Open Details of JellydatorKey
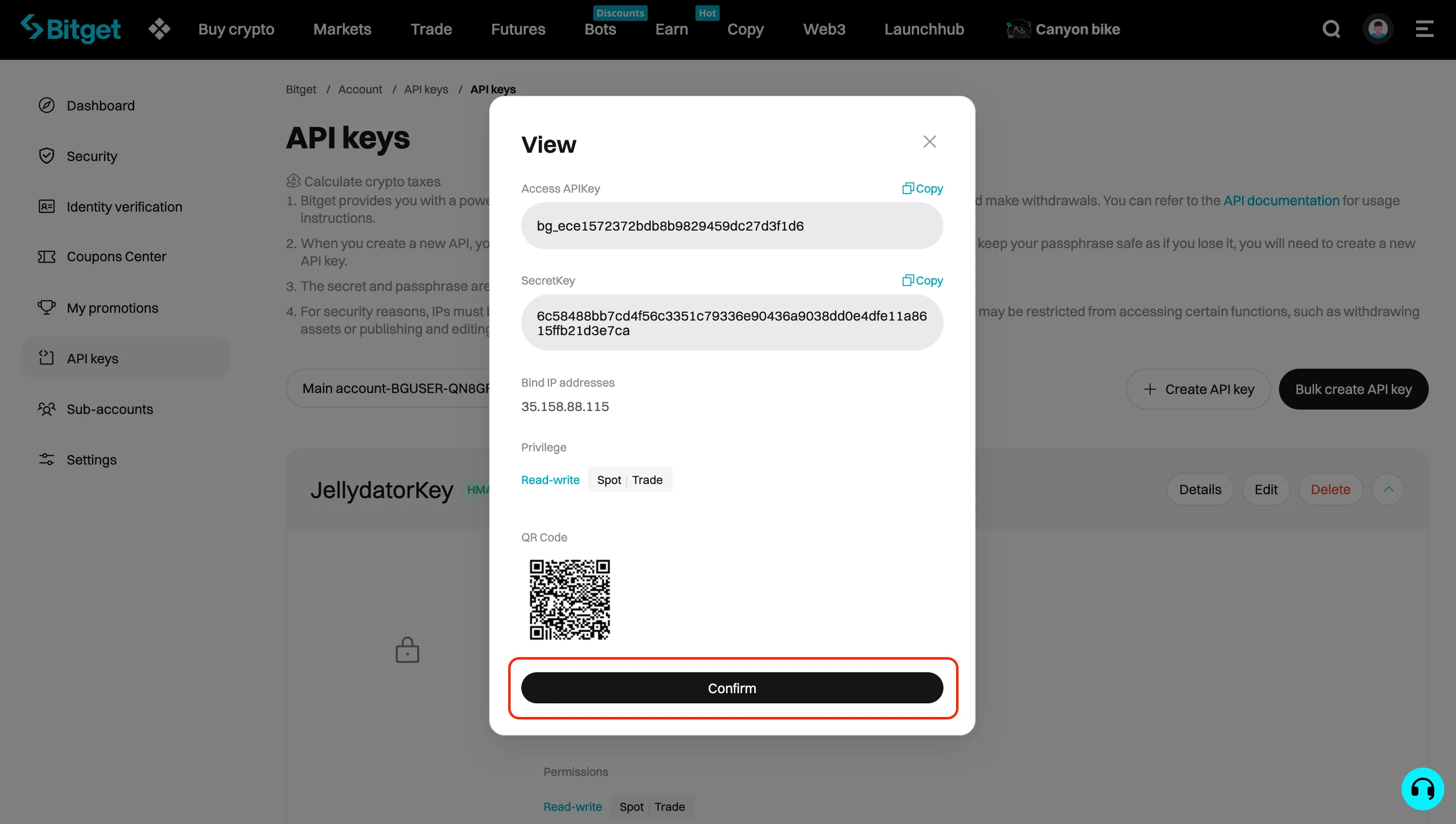 point(1200,489)
